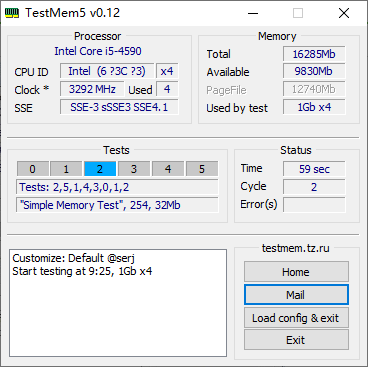Click highlighted test indicator 2
The image size is (368, 367).
pyautogui.click(x=100, y=169)
